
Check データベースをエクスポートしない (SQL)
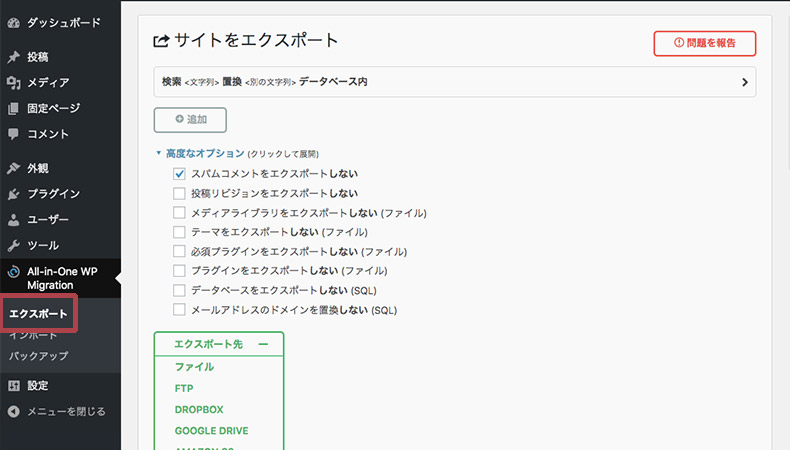[179, 290]
